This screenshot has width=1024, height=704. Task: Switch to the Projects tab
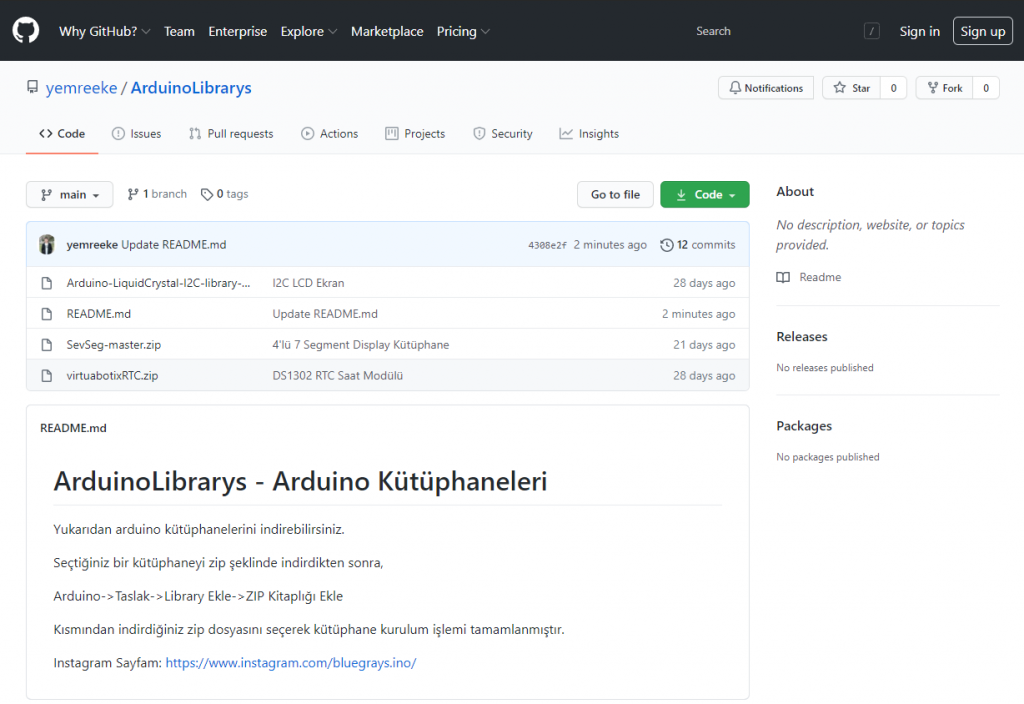[x=415, y=133]
